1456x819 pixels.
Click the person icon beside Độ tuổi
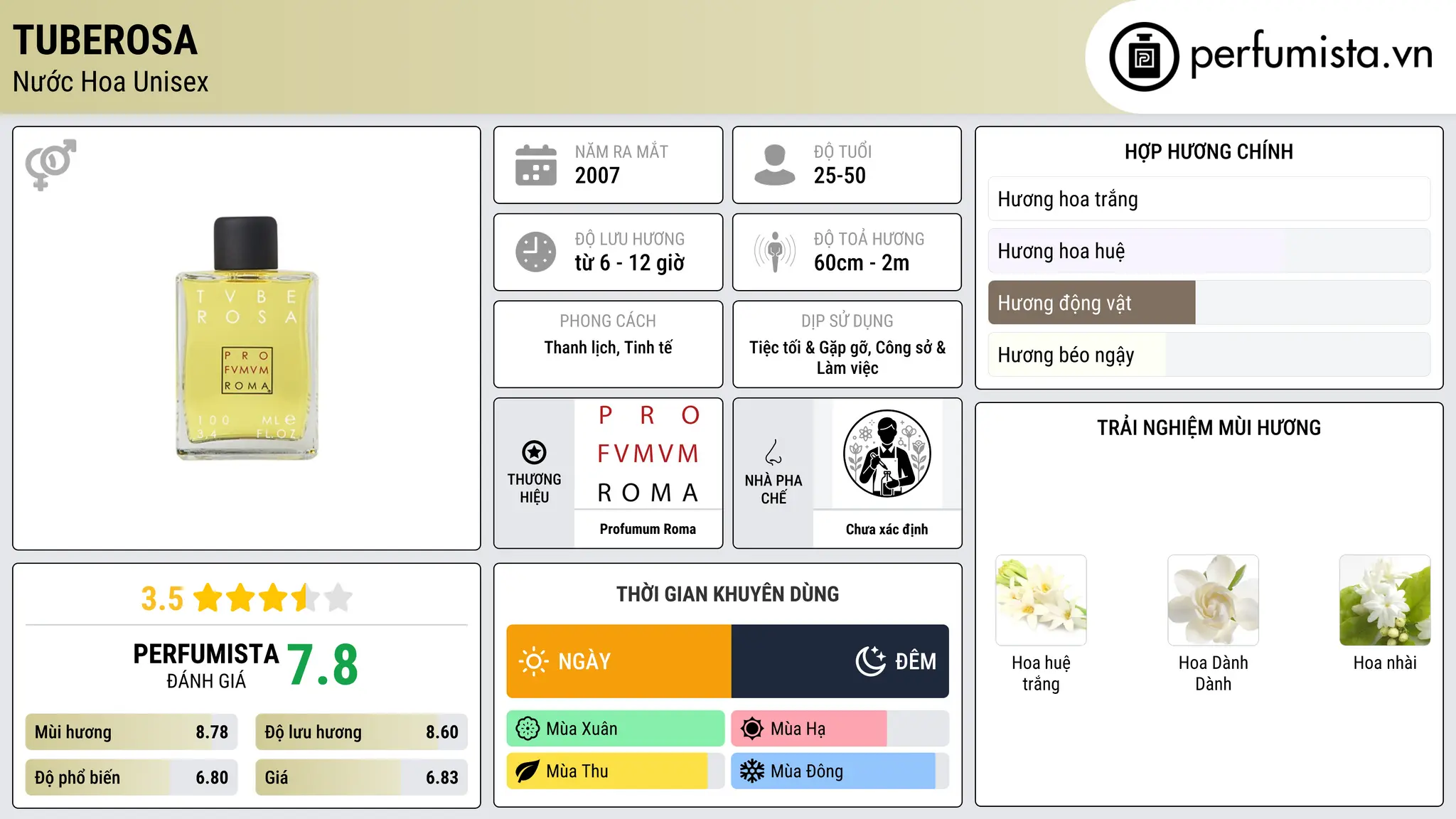coord(775,165)
